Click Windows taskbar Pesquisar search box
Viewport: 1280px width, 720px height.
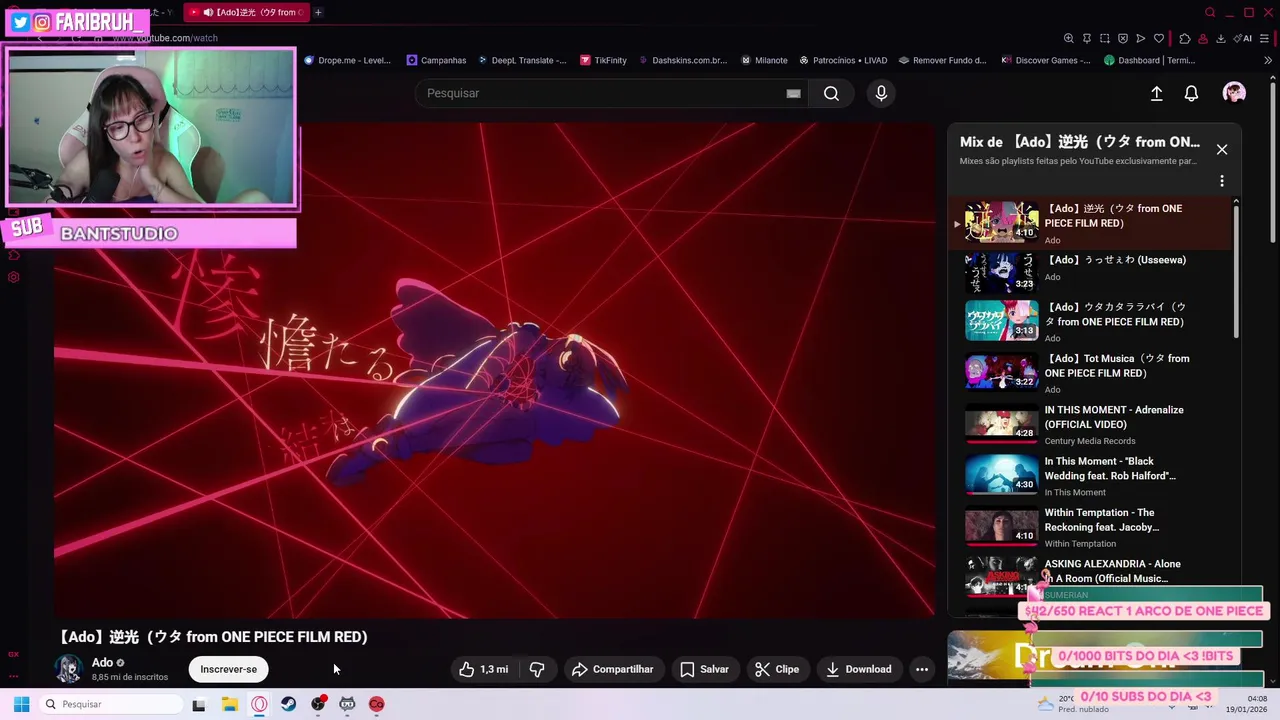pos(110,704)
